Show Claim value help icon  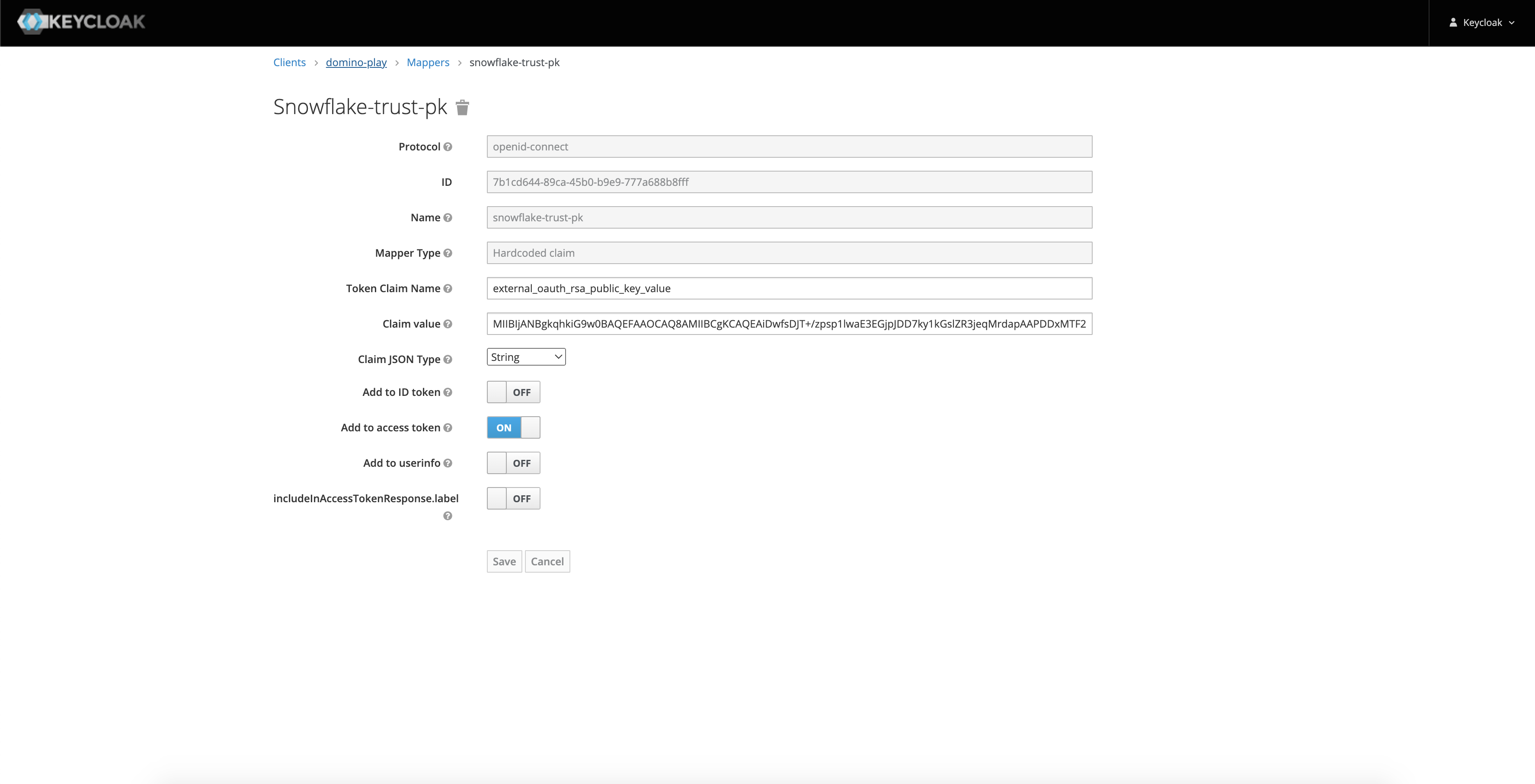click(448, 324)
